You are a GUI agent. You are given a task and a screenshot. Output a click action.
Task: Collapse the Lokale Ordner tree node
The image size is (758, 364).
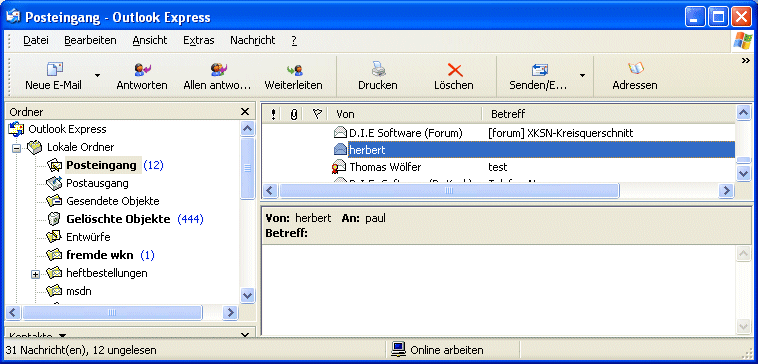pyautogui.click(x=16, y=148)
